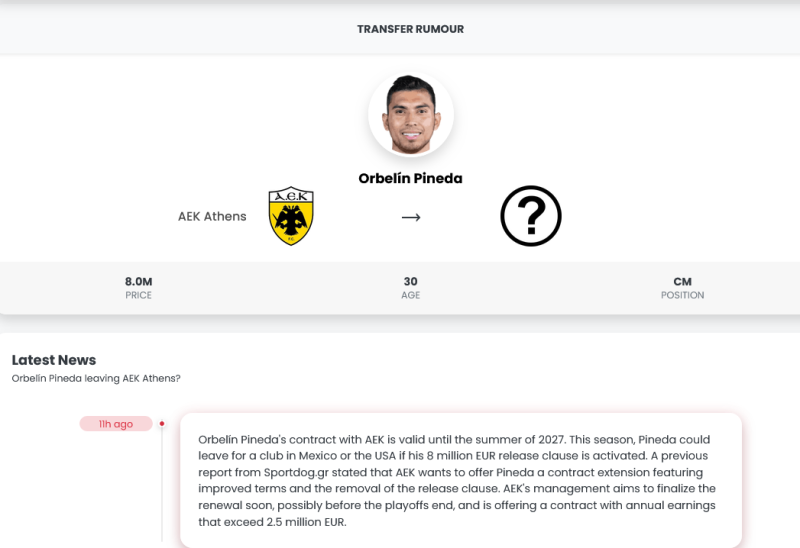Click the '11h ago' timestamp badge
800x548 pixels.
(x=116, y=424)
